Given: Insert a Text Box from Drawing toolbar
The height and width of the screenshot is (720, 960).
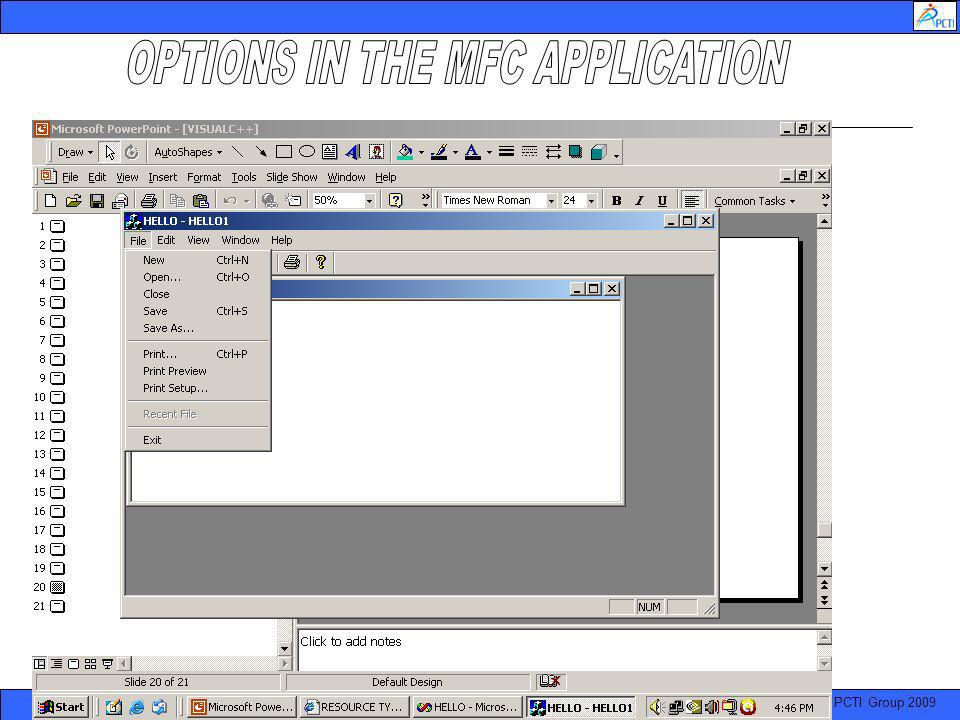Looking at the screenshot, I should [x=329, y=152].
